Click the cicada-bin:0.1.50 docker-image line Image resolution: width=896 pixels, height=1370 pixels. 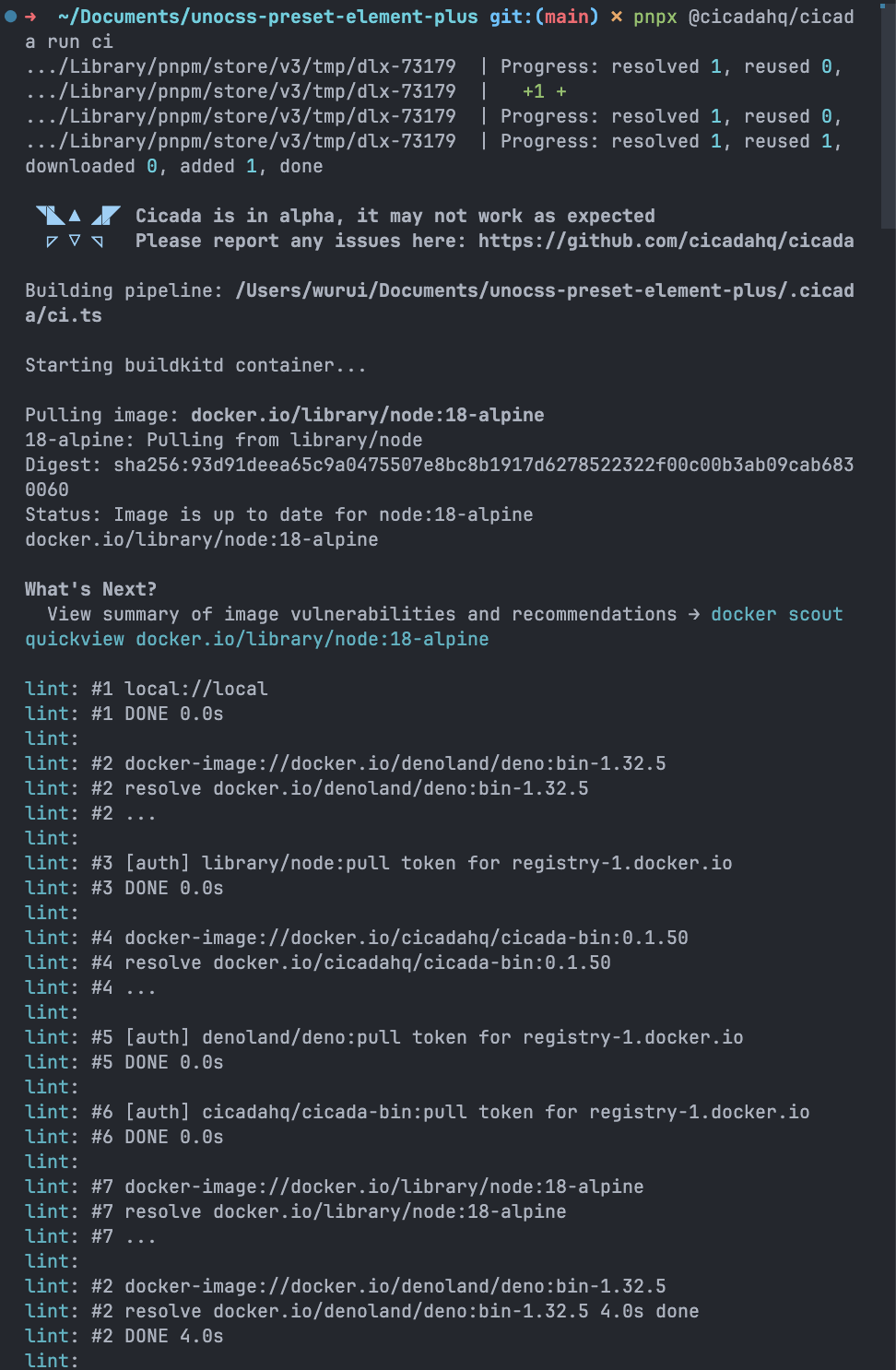(x=356, y=938)
